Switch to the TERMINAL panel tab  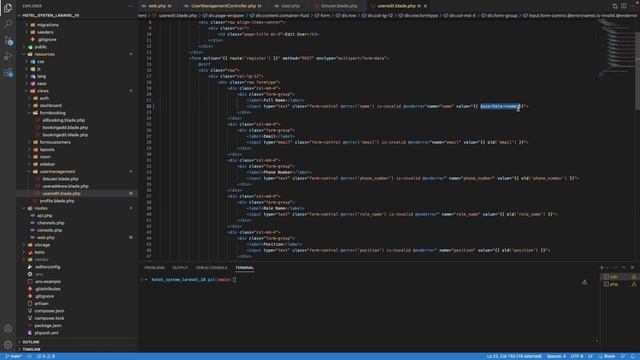[244, 268]
